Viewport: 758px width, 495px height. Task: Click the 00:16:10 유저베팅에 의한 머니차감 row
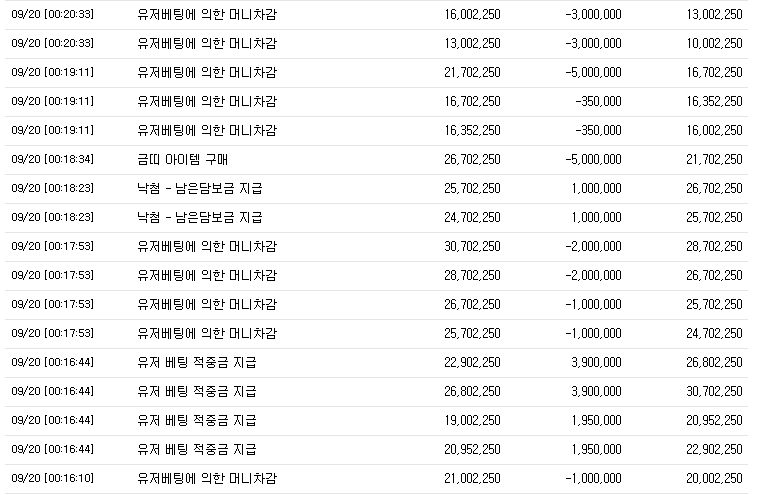point(376,479)
